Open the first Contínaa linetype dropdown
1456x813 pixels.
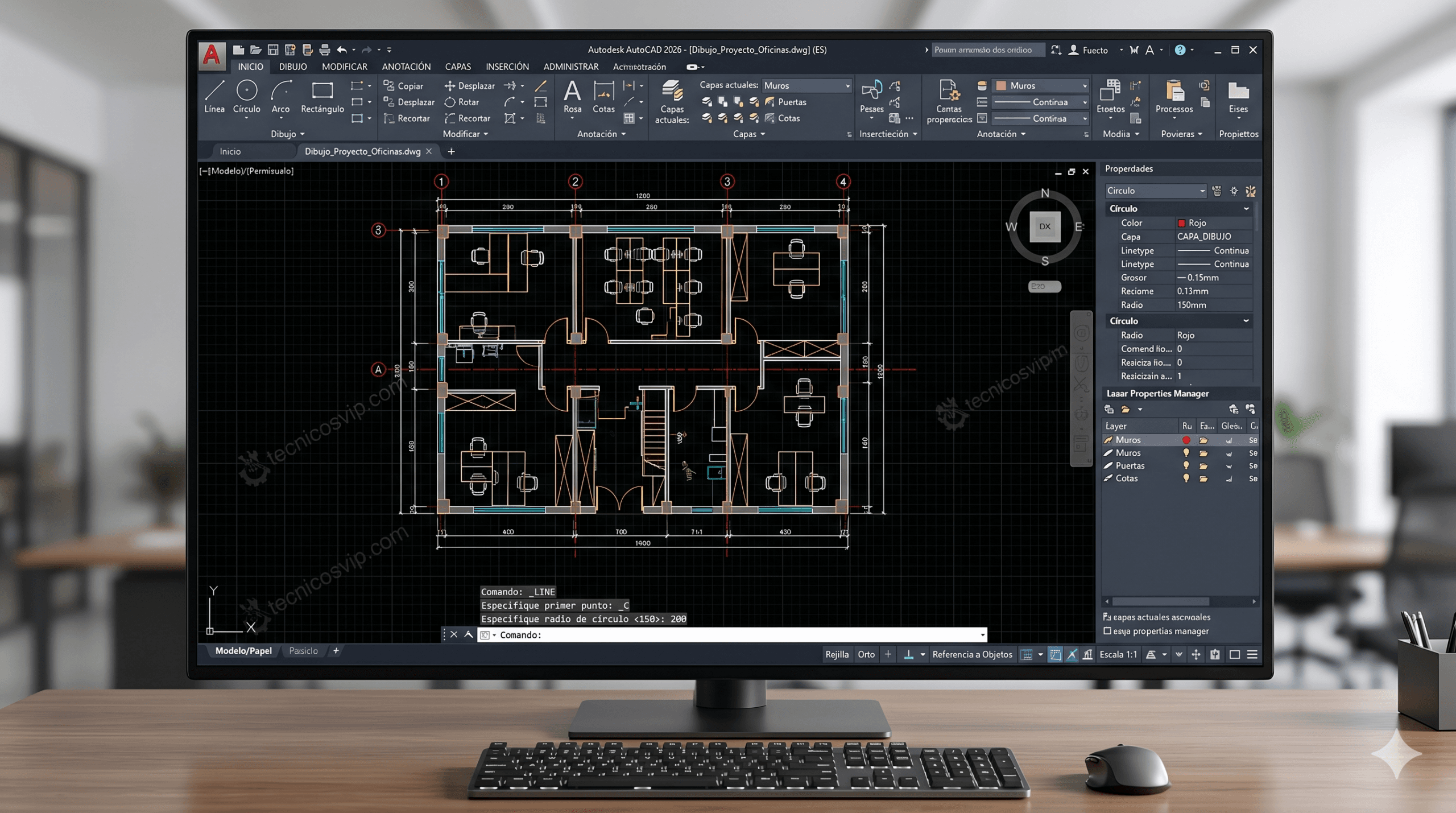click(x=1040, y=102)
